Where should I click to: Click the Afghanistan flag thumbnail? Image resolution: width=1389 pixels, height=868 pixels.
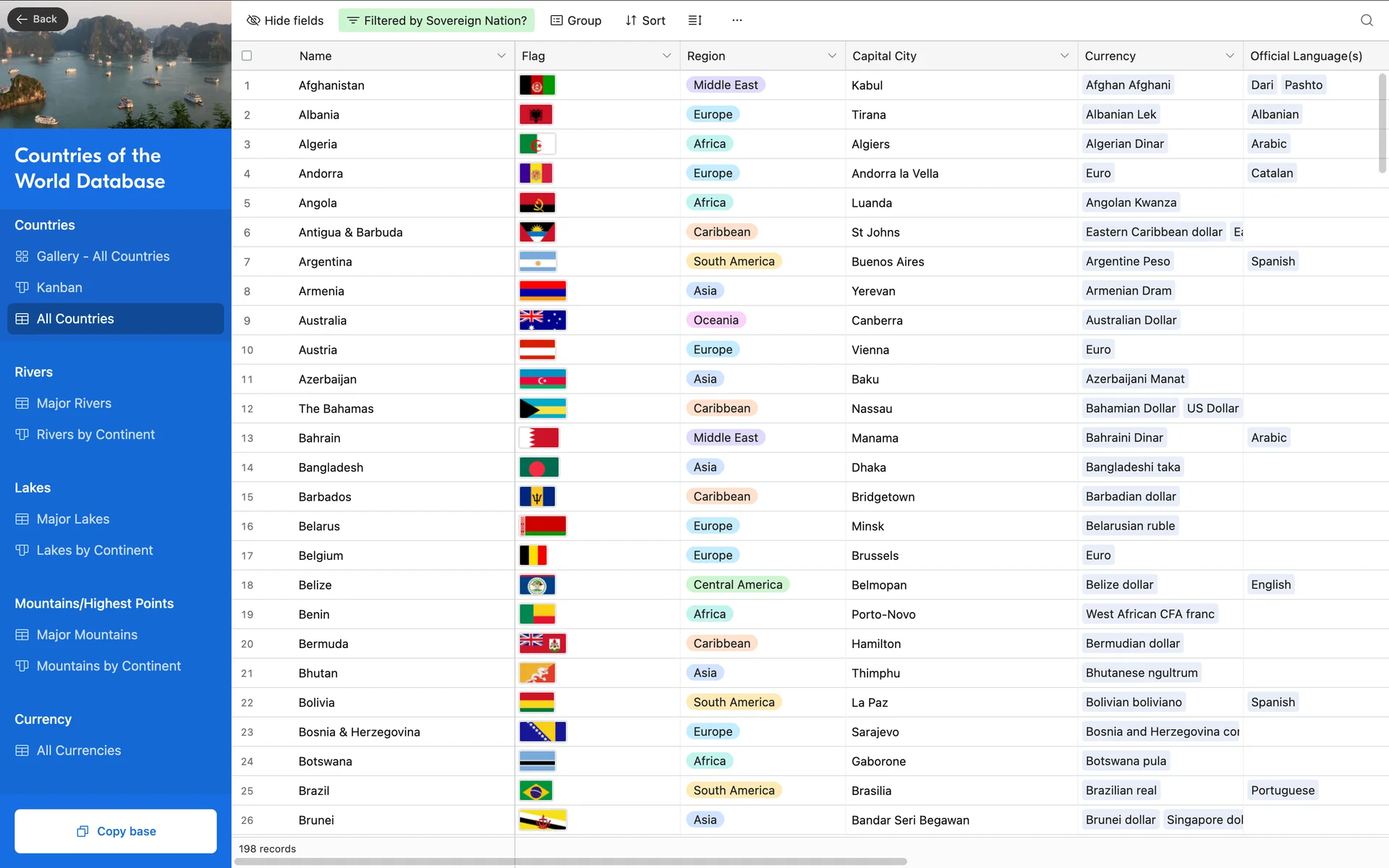coord(537,85)
